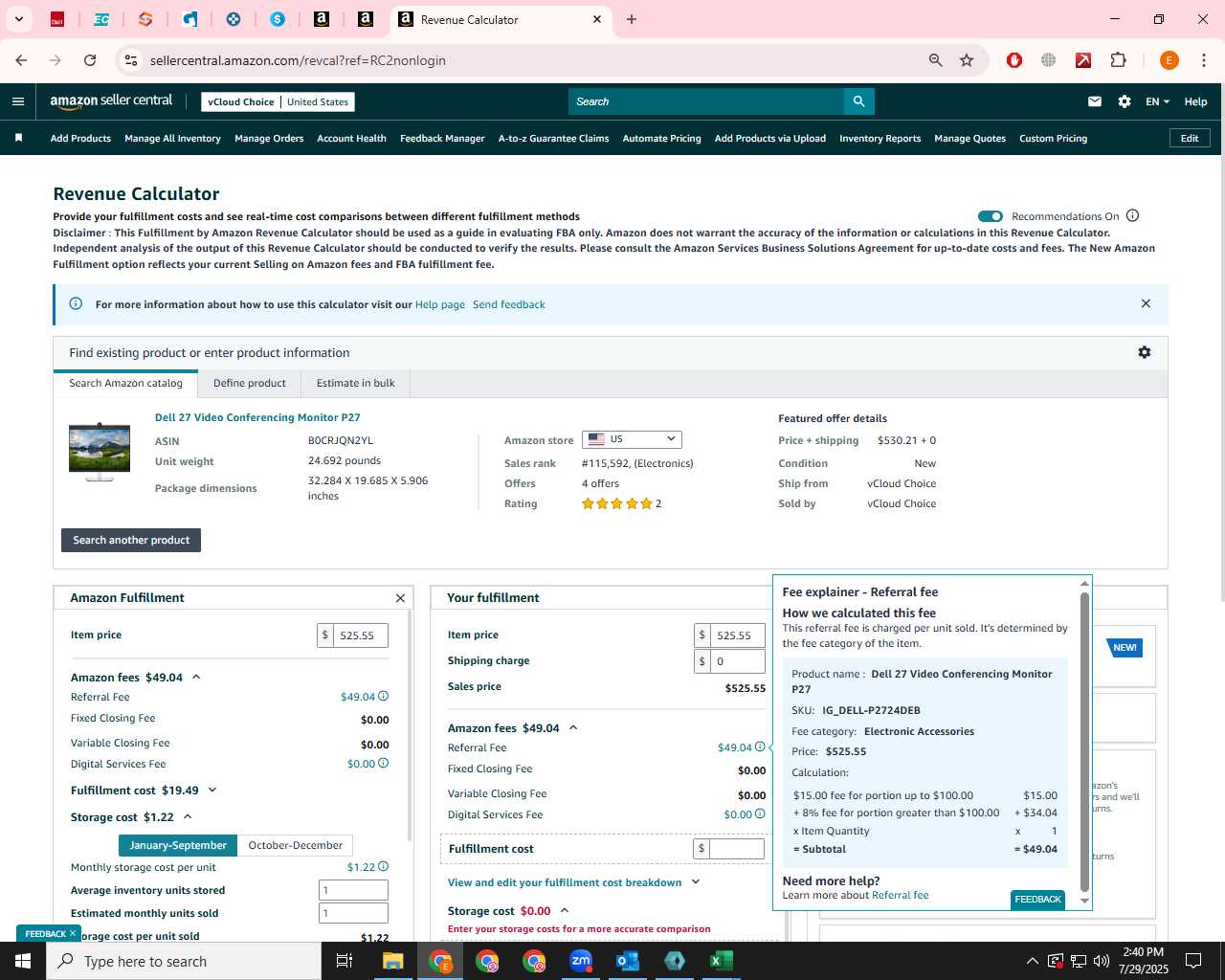Click the Fulfillment cost input field
1225x980 pixels.
coord(737,848)
